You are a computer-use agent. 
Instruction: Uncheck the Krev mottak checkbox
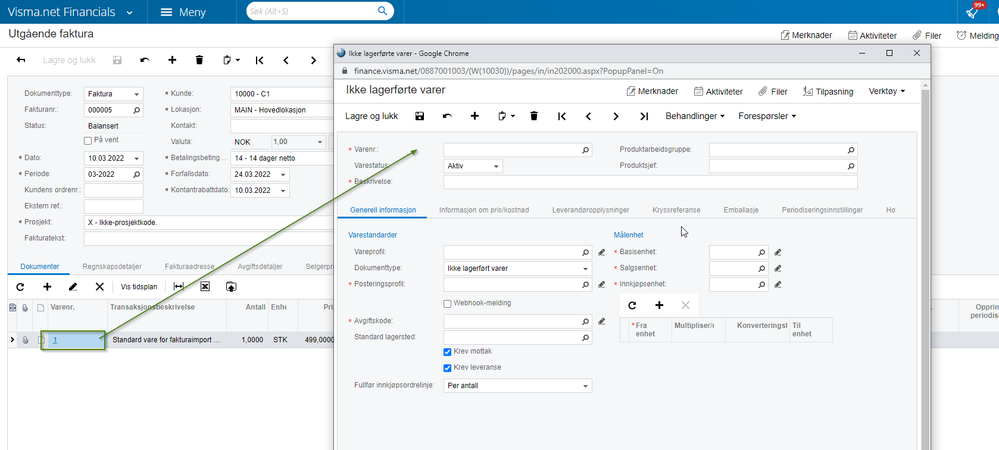[447, 351]
